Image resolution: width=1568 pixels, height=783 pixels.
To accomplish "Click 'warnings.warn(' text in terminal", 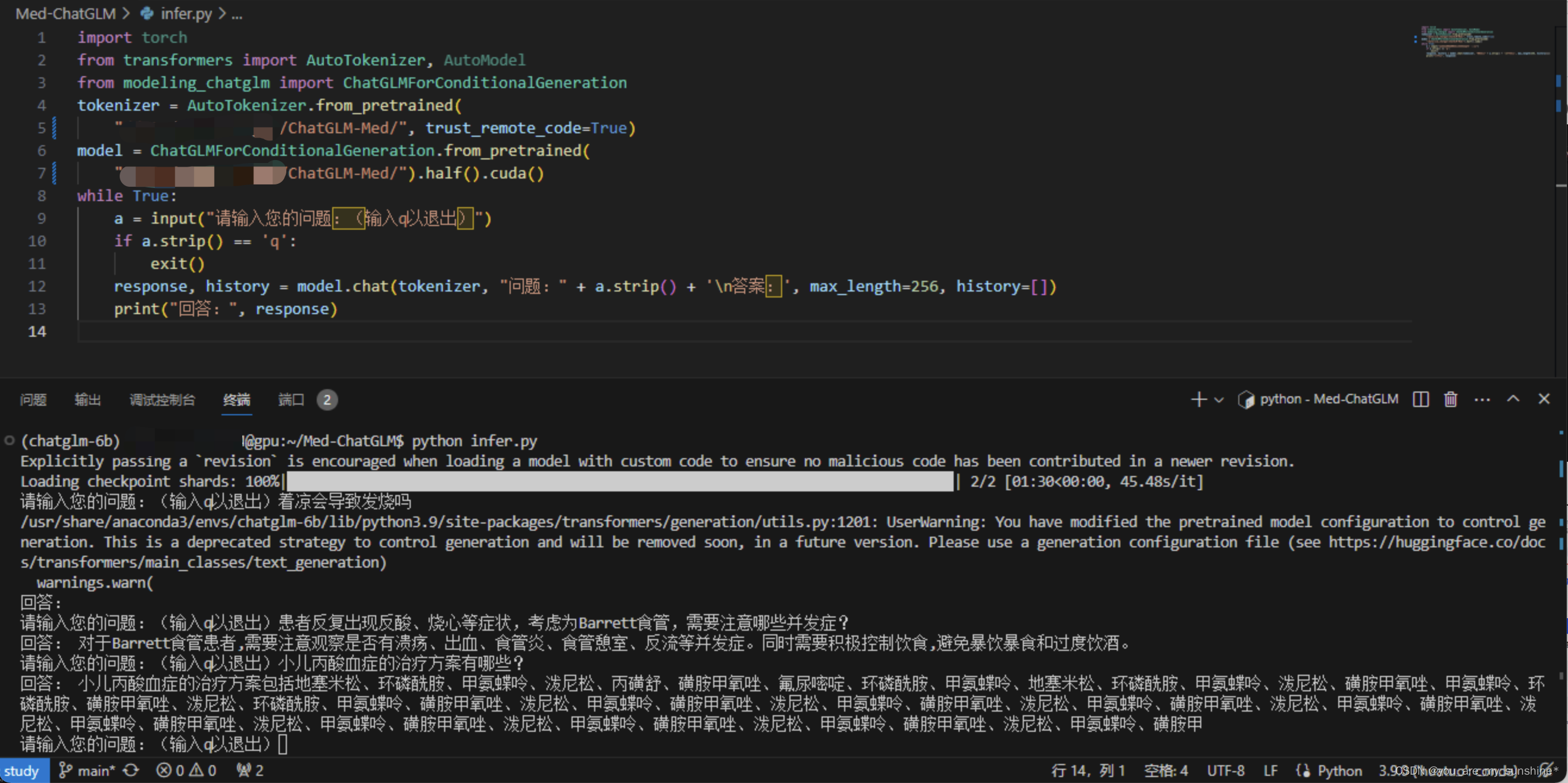I will pyautogui.click(x=95, y=583).
